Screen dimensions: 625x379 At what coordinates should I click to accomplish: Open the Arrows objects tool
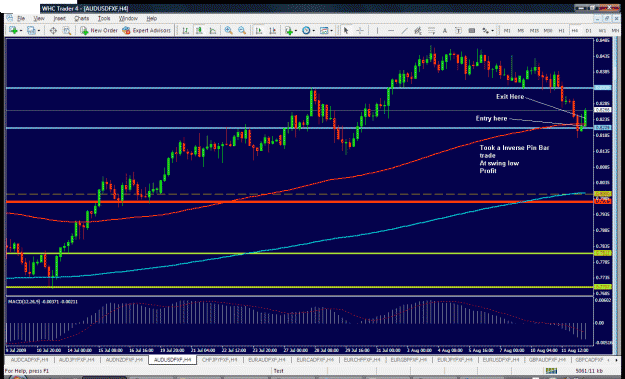pyautogui.click(x=486, y=30)
